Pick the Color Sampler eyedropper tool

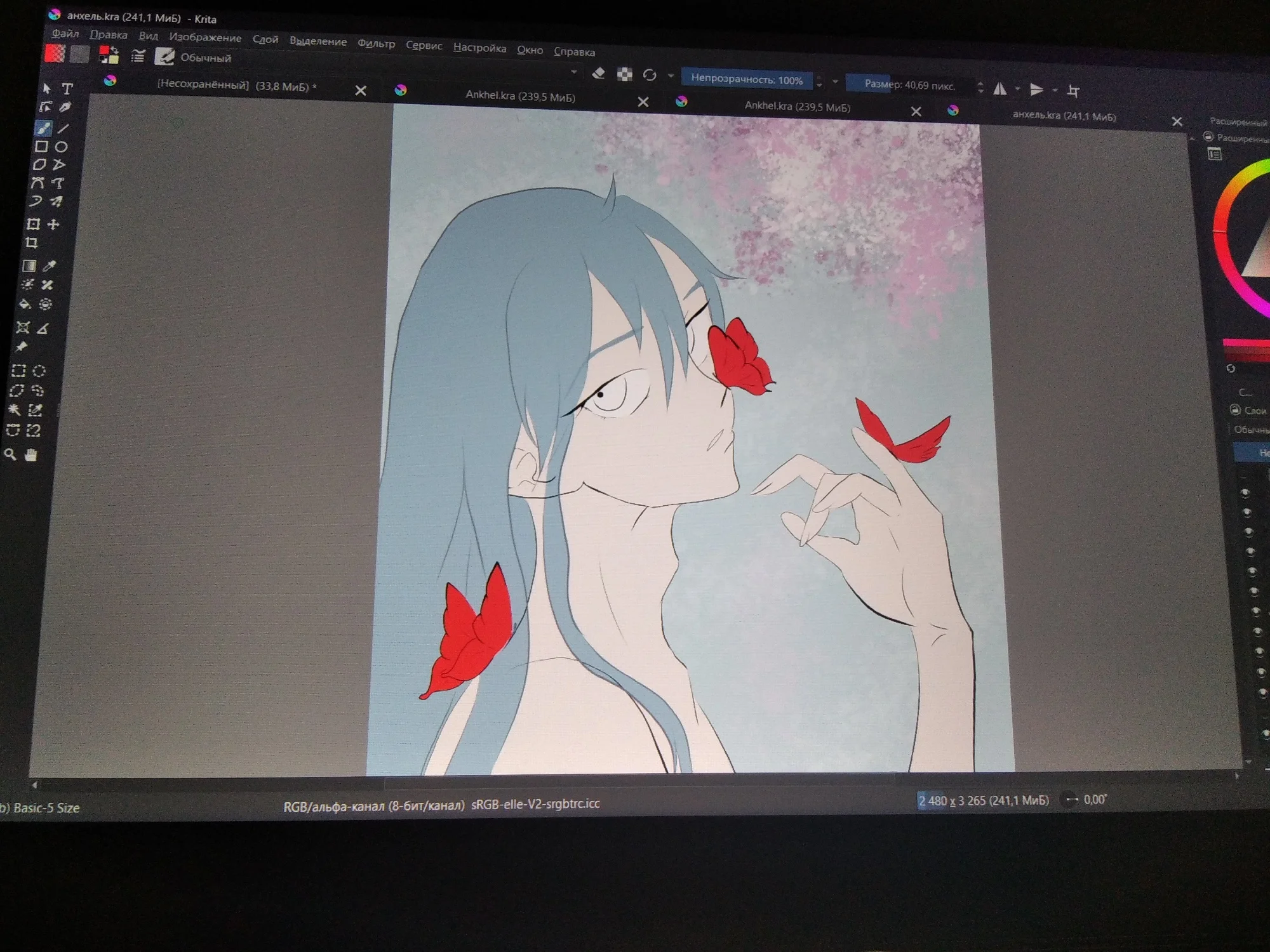pos(50,266)
